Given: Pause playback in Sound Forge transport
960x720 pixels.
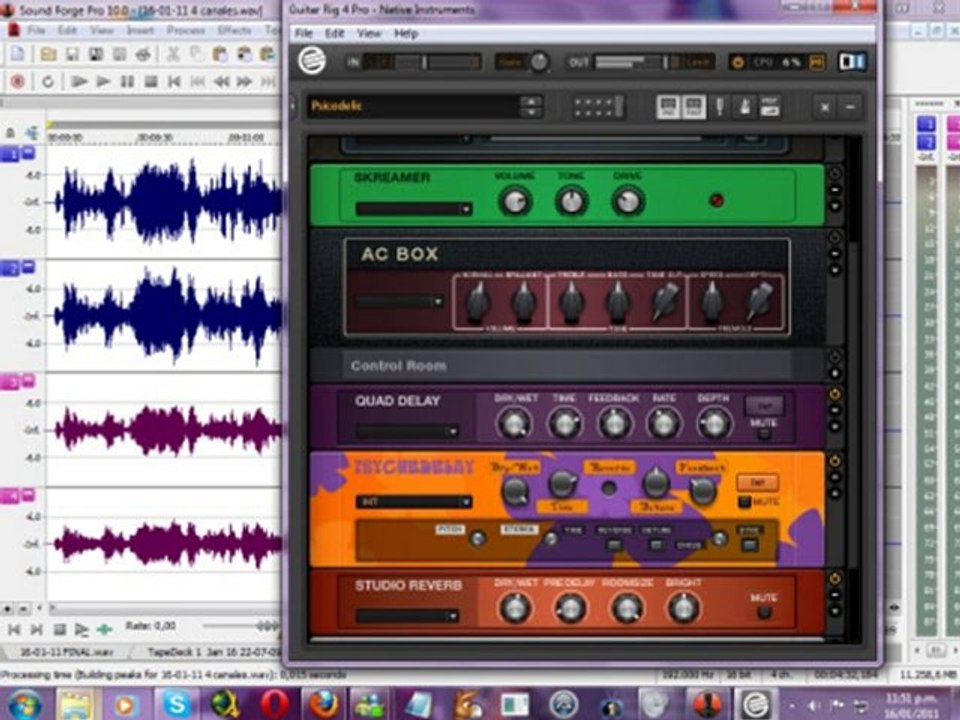Looking at the screenshot, I should coord(127,81).
